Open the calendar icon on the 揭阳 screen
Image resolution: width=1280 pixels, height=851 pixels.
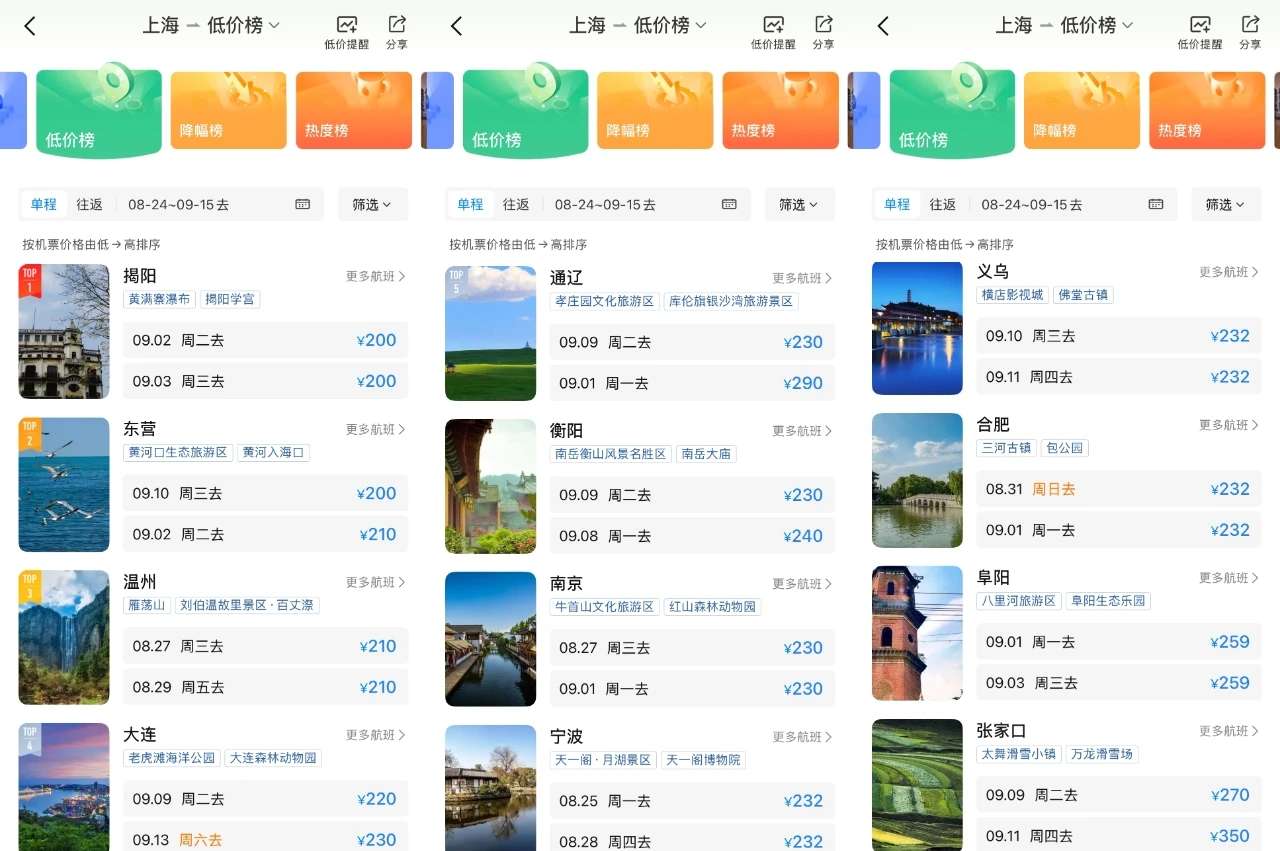[303, 204]
